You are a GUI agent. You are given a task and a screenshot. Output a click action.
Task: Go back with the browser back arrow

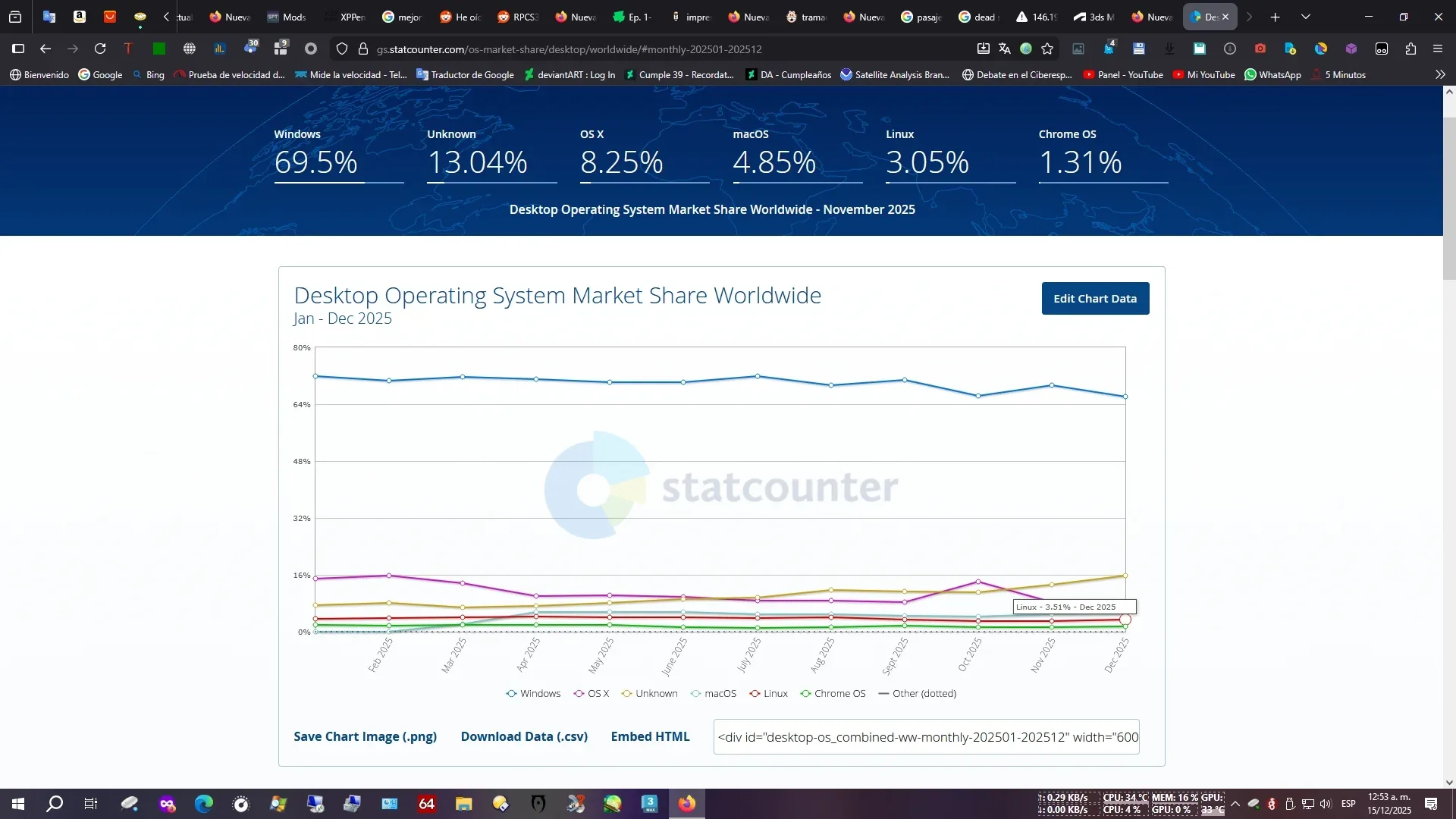(45, 49)
